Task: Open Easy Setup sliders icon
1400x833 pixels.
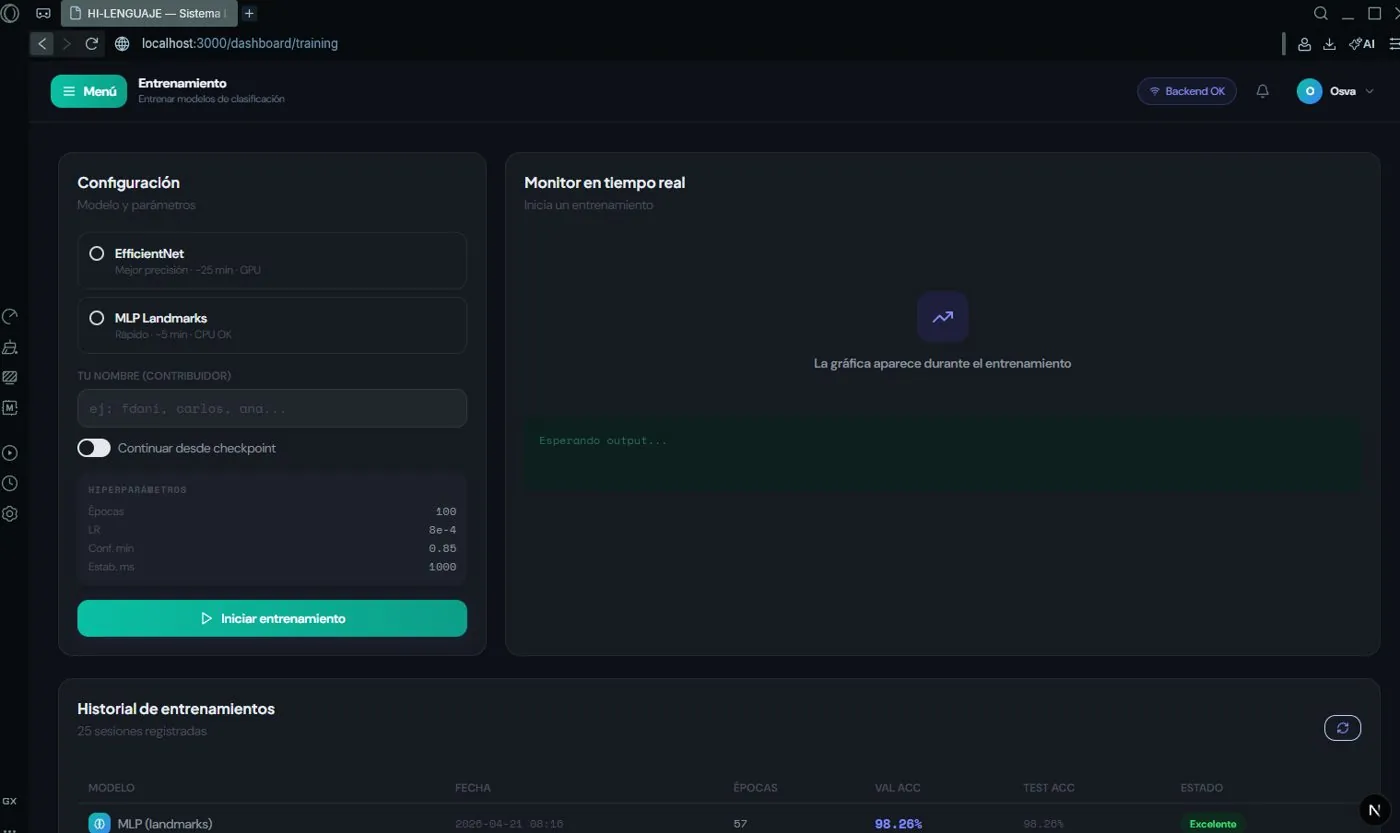Action: tap(1393, 44)
